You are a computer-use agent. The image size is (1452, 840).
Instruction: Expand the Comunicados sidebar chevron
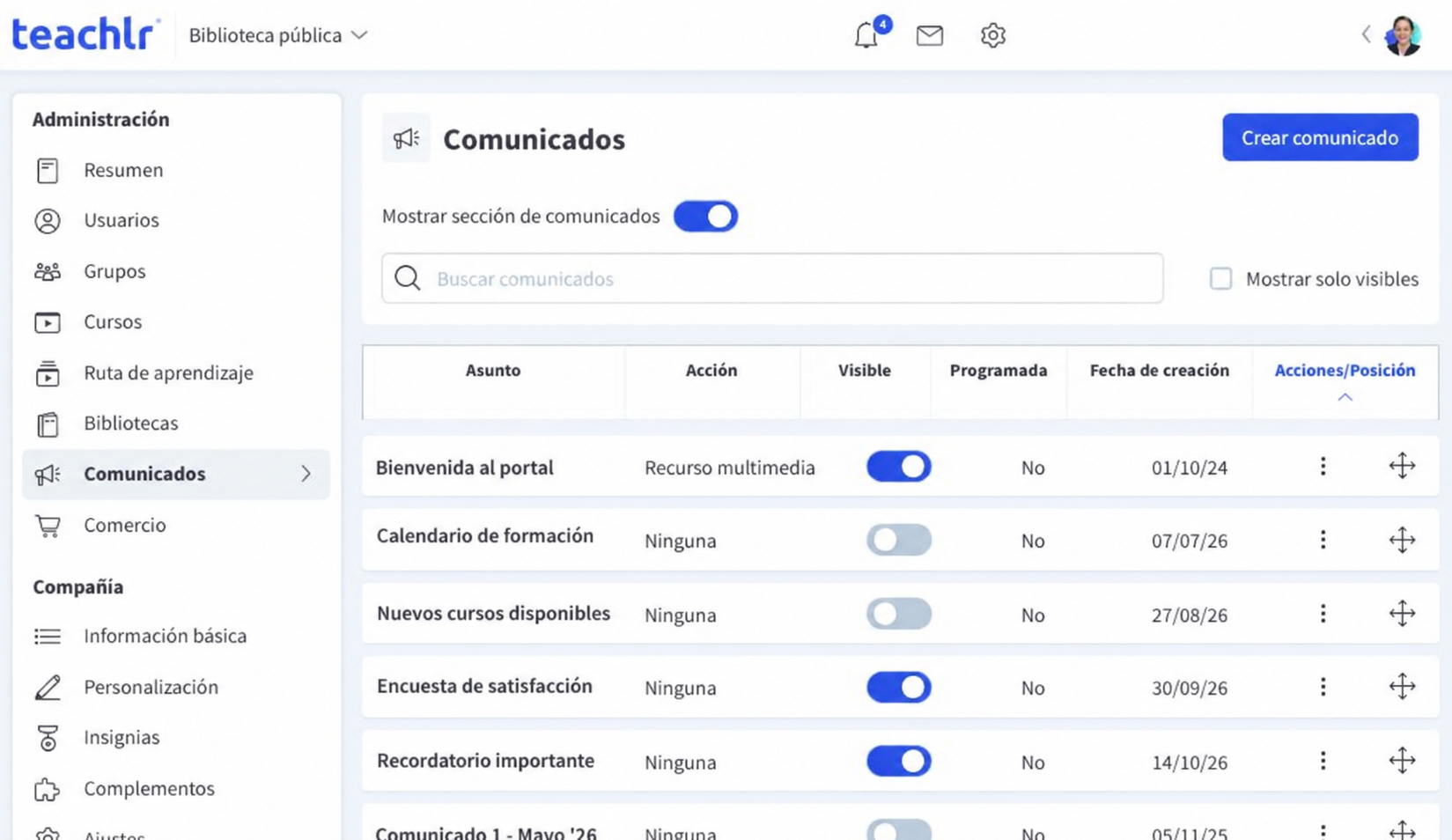[306, 474]
